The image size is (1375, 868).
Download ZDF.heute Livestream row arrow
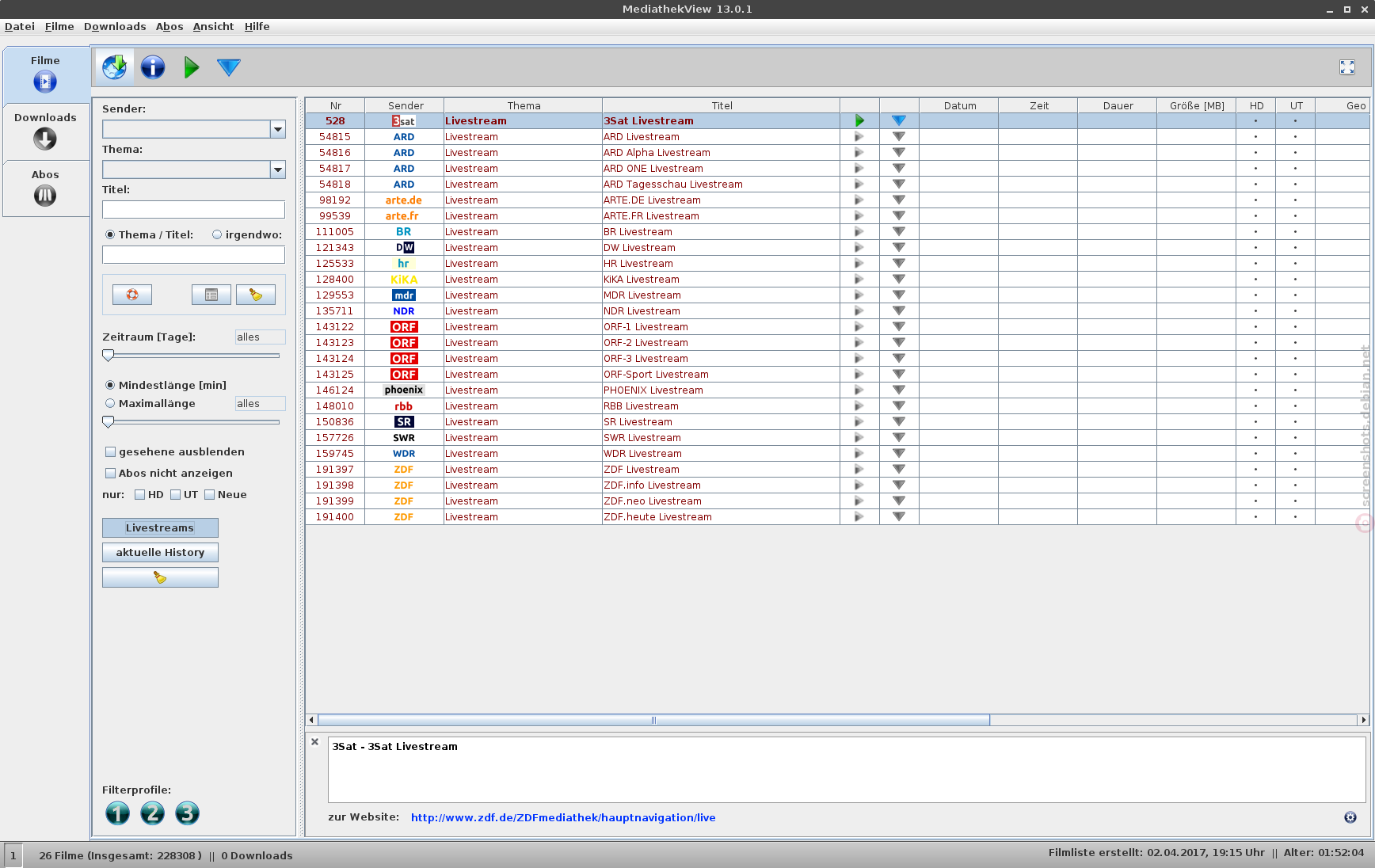coord(899,517)
